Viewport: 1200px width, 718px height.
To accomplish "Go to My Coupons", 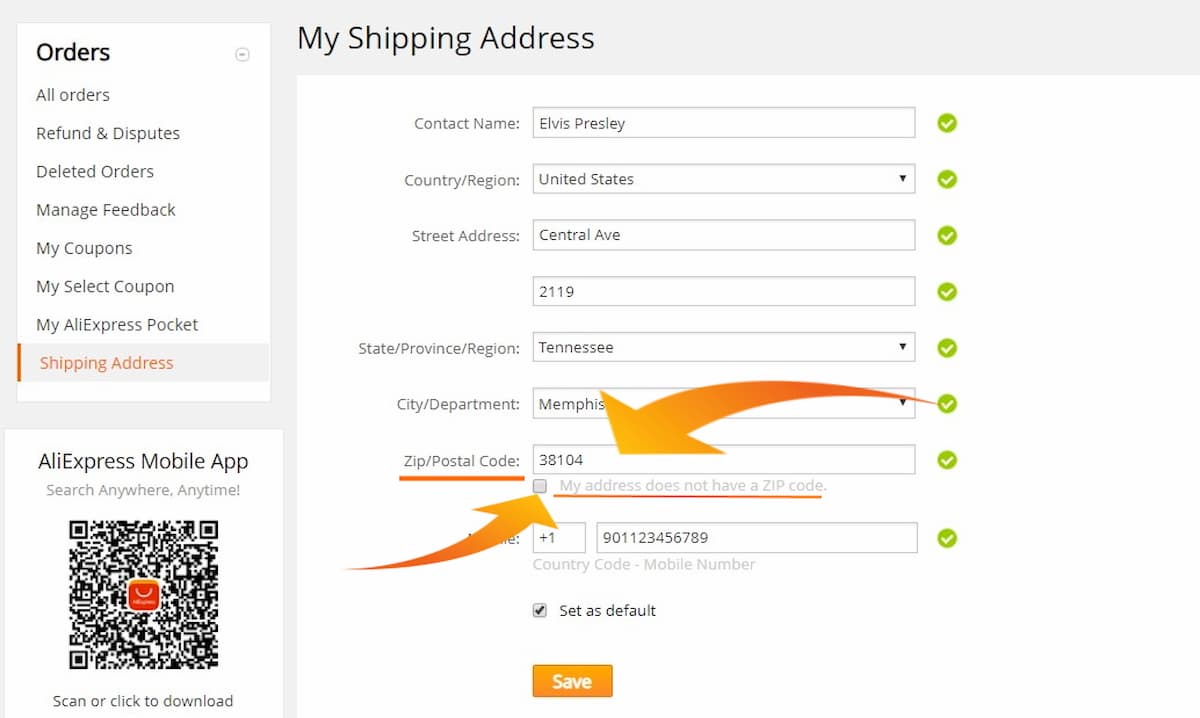I will 84,247.
